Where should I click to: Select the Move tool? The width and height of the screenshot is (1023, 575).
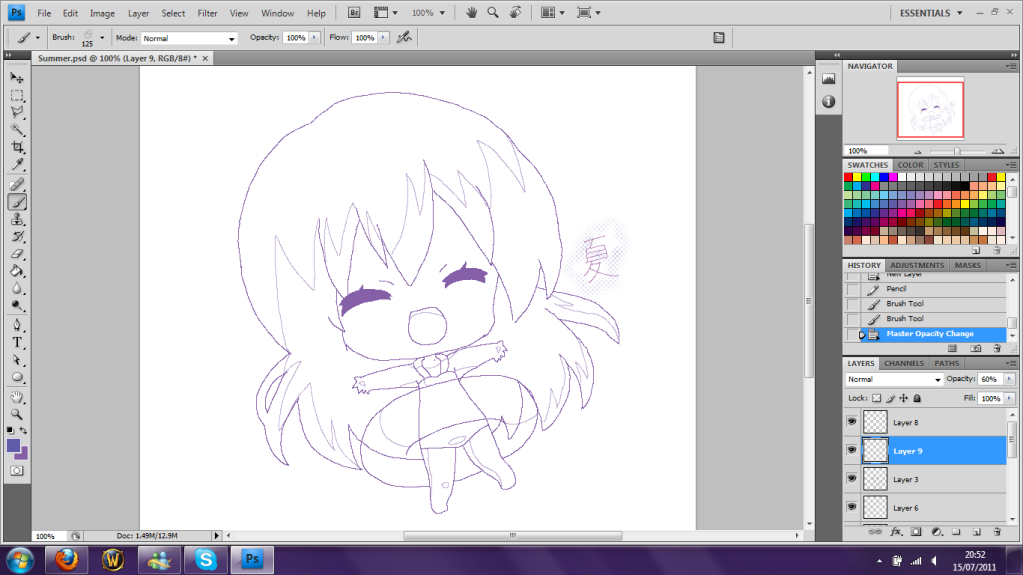(17, 78)
